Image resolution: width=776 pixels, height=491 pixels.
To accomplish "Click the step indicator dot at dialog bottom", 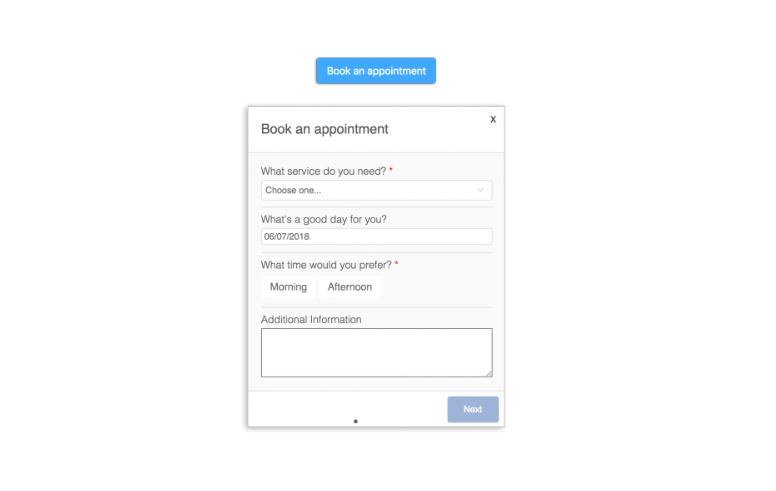I will pos(356,422).
